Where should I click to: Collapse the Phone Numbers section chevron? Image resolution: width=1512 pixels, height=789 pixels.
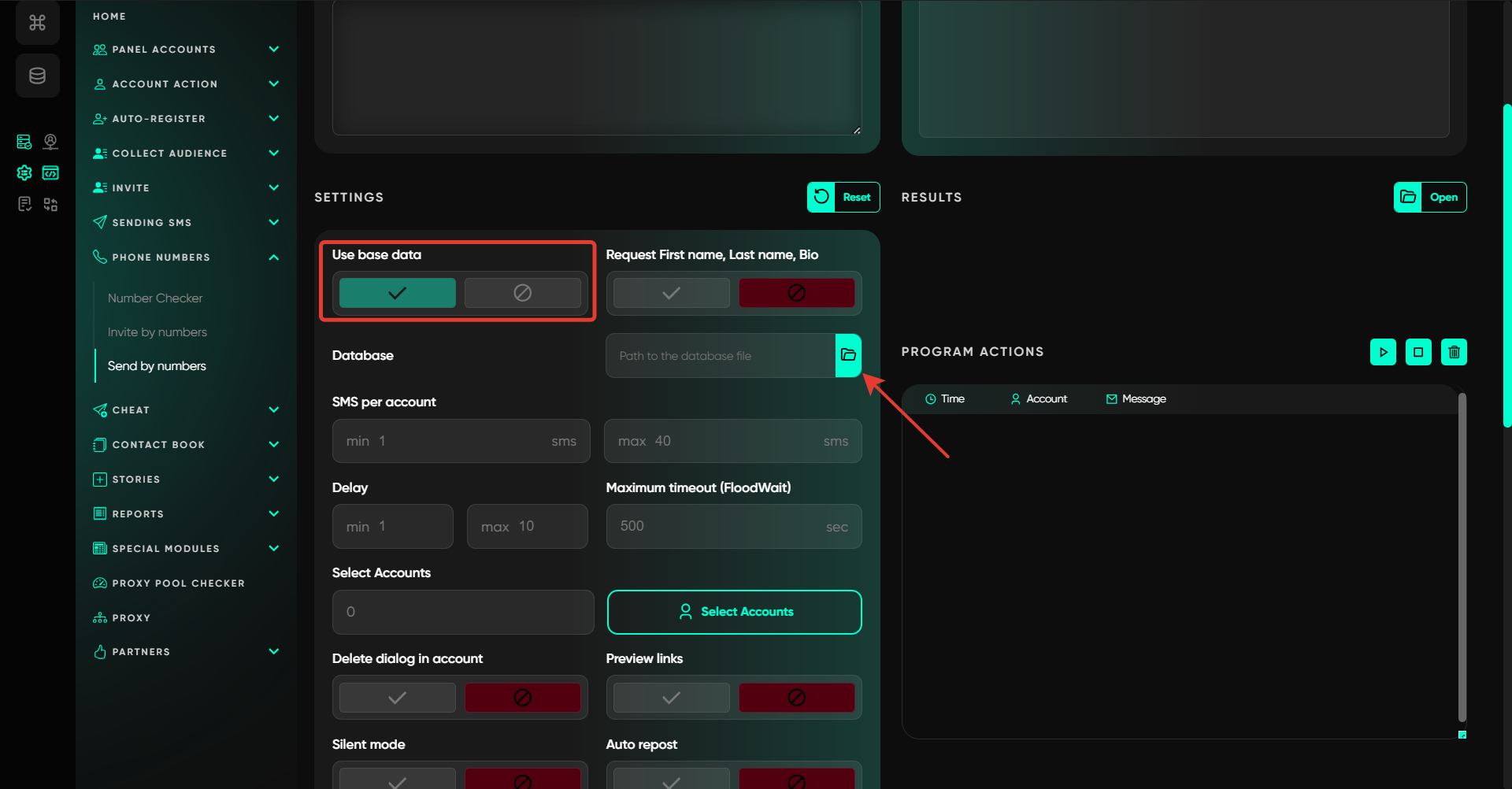pos(273,257)
